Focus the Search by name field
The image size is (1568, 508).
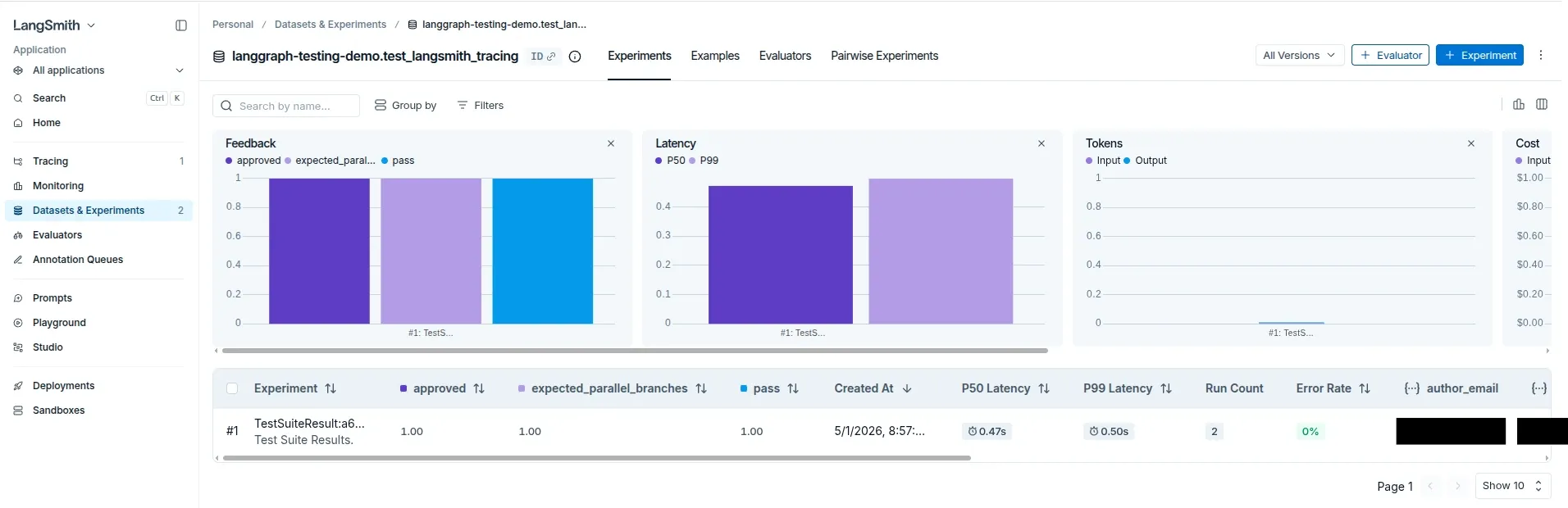[286, 106]
